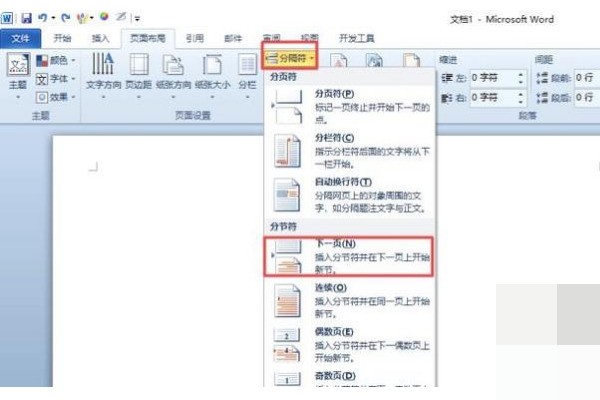Undo the last action
The width and height of the screenshot is (600, 400).
point(42,18)
